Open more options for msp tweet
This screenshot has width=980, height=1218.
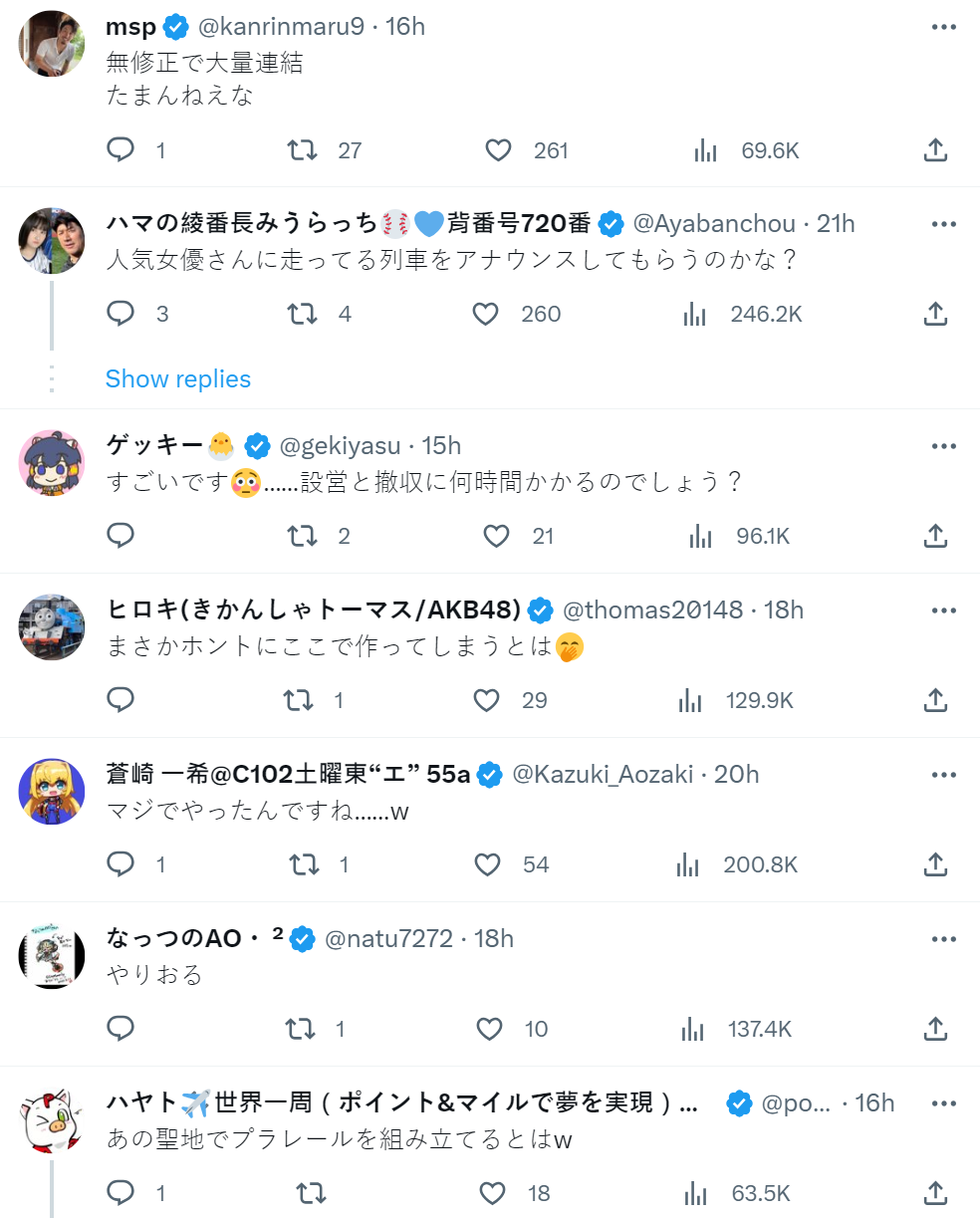pos(943,27)
